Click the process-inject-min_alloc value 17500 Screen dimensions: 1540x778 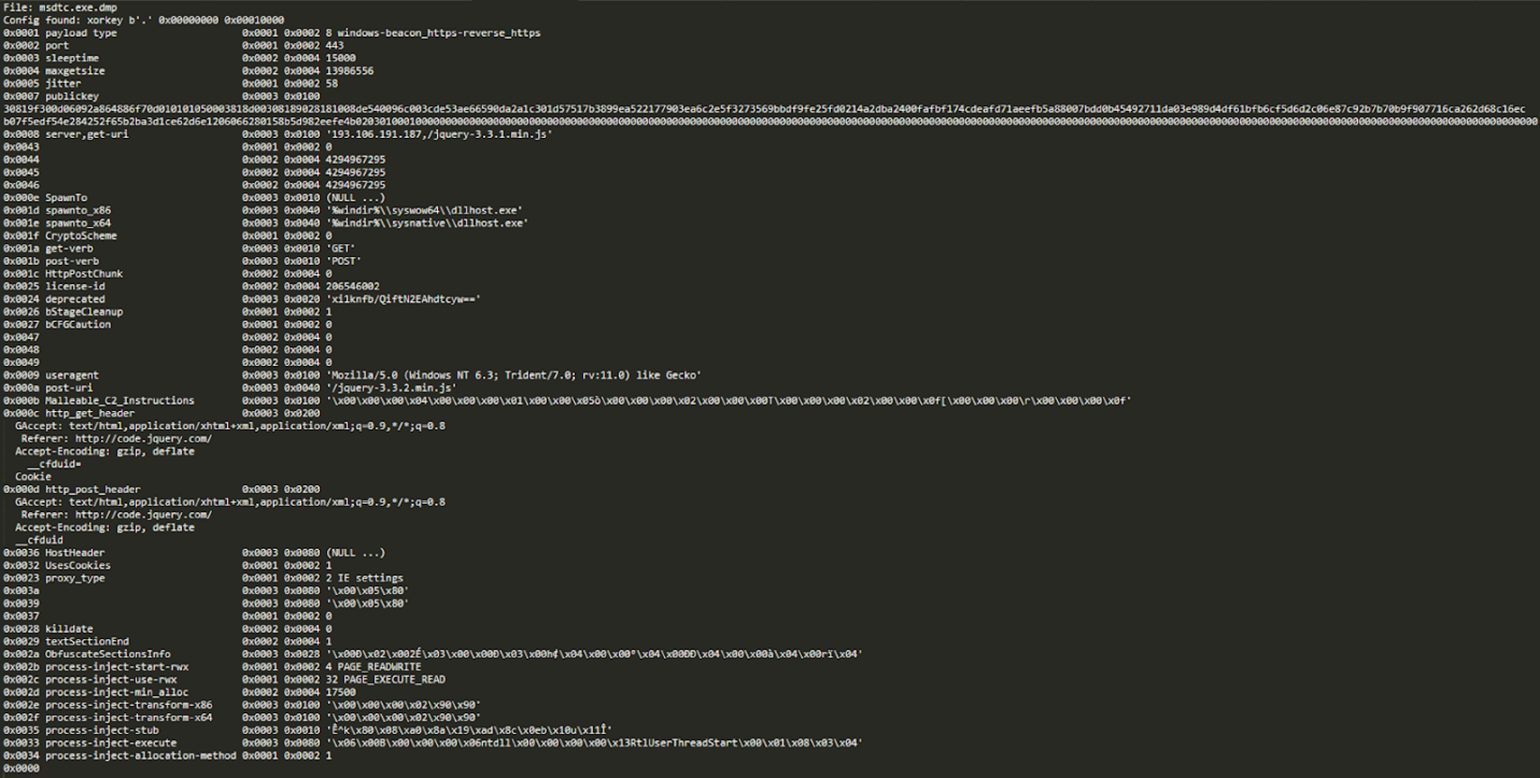pyautogui.click(x=340, y=692)
